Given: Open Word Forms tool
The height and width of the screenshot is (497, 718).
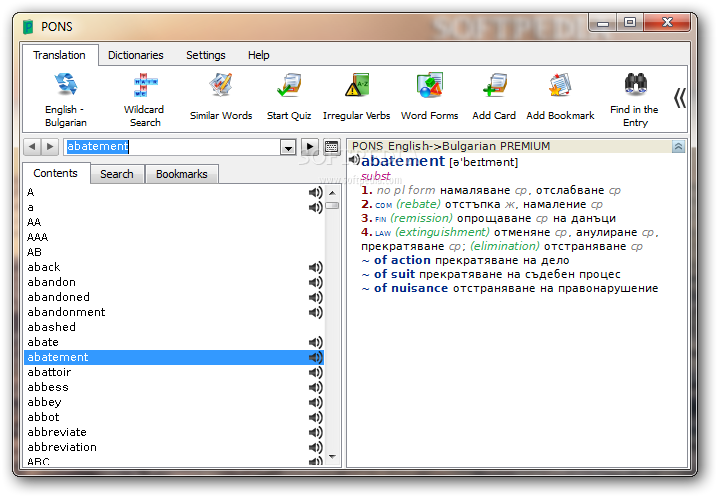Looking at the screenshot, I should coord(429,97).
